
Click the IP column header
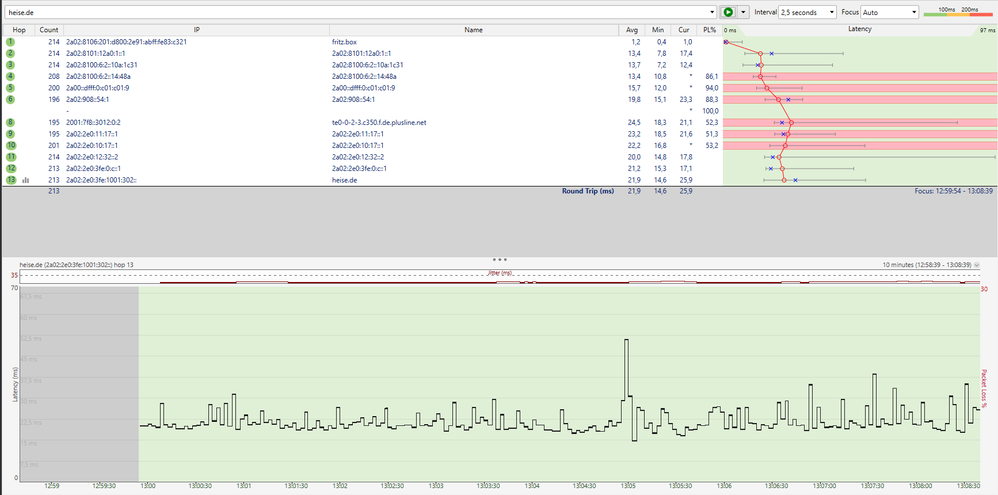click(197, 30)
